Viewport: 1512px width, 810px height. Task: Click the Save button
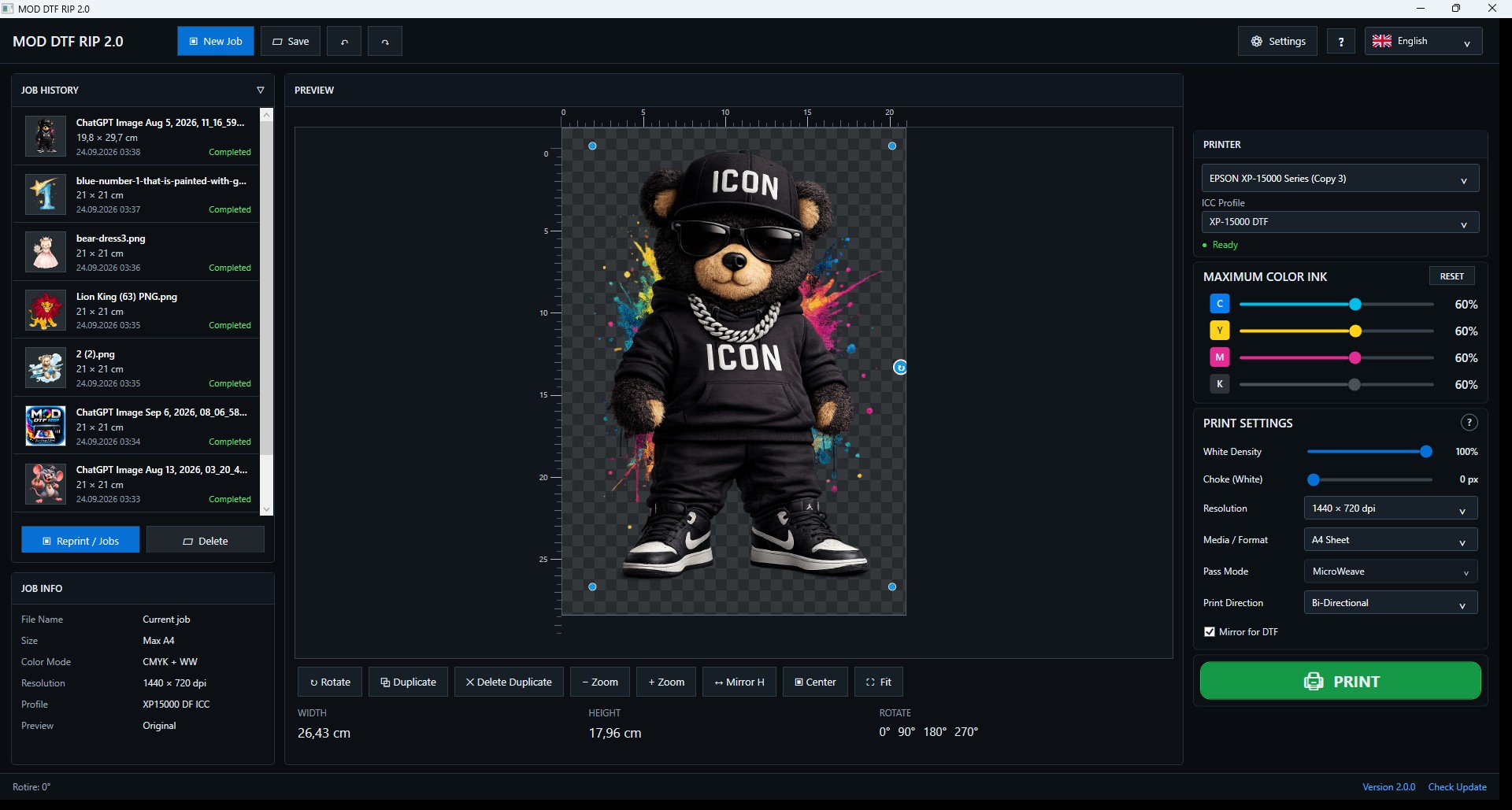tap(291, 42)
